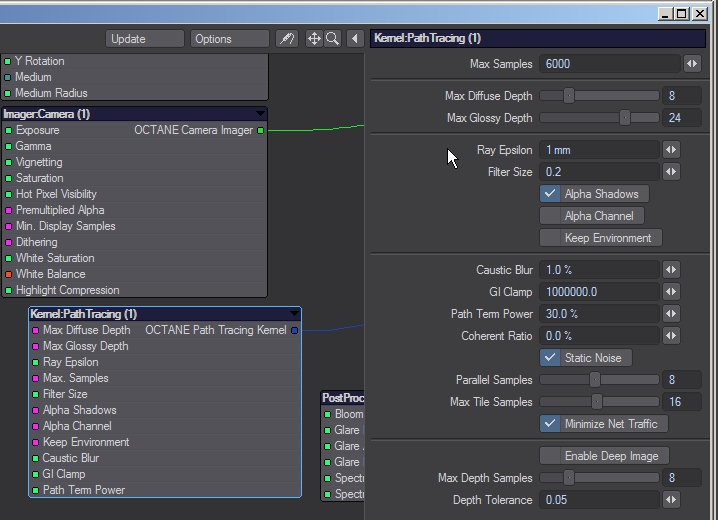Click the Ray Epsilon stepper arrows

(671, 150)
